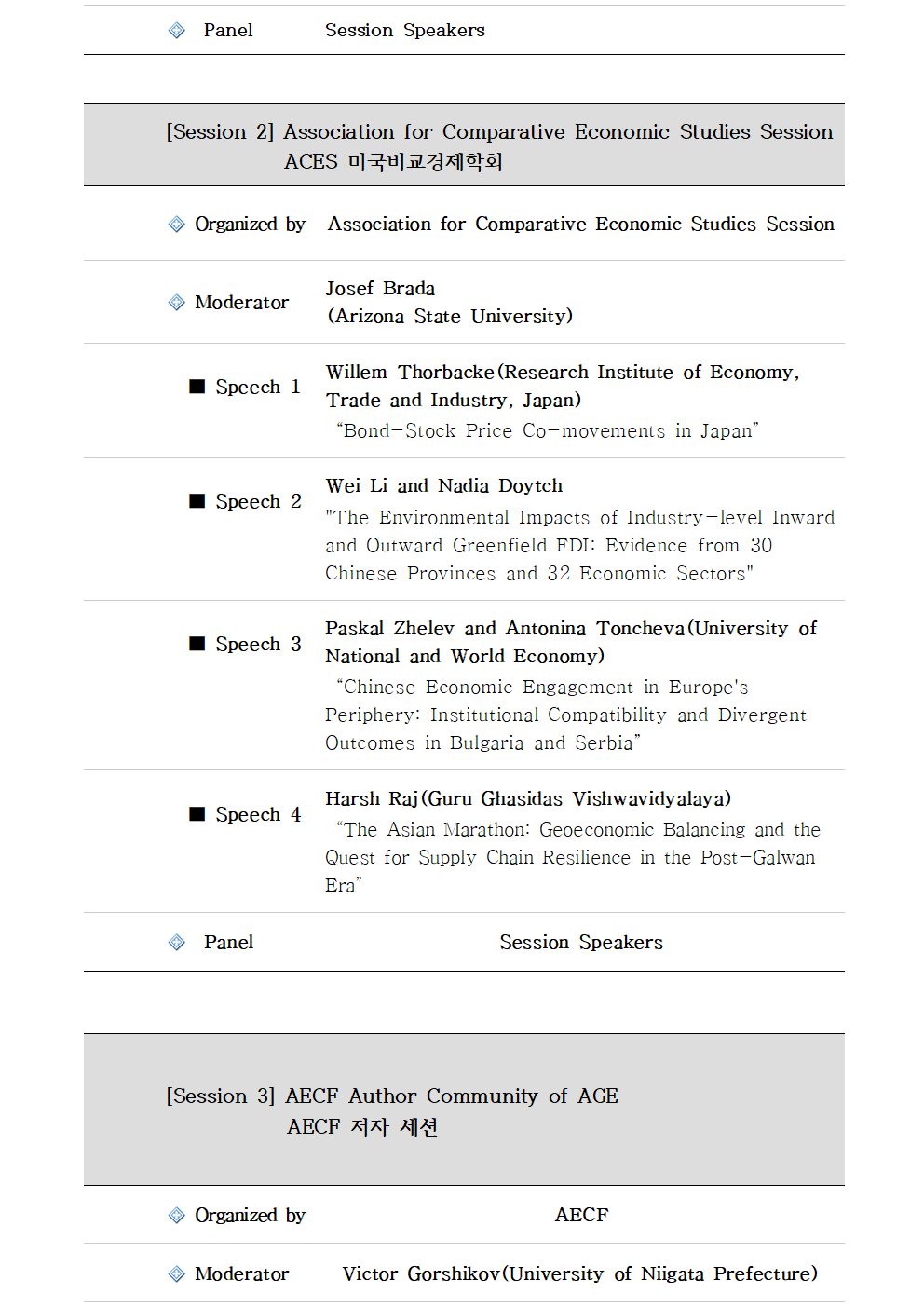Click the Korean text AECF 저자 세션
Viewport: 924px width, 1307px height.
(362, 1127)
